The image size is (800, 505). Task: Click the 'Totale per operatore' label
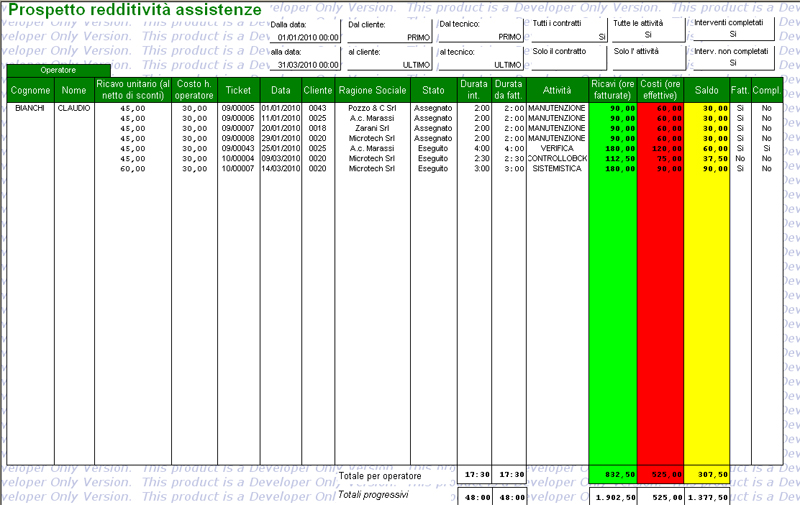pyautogui.click(x=380, y=476)
